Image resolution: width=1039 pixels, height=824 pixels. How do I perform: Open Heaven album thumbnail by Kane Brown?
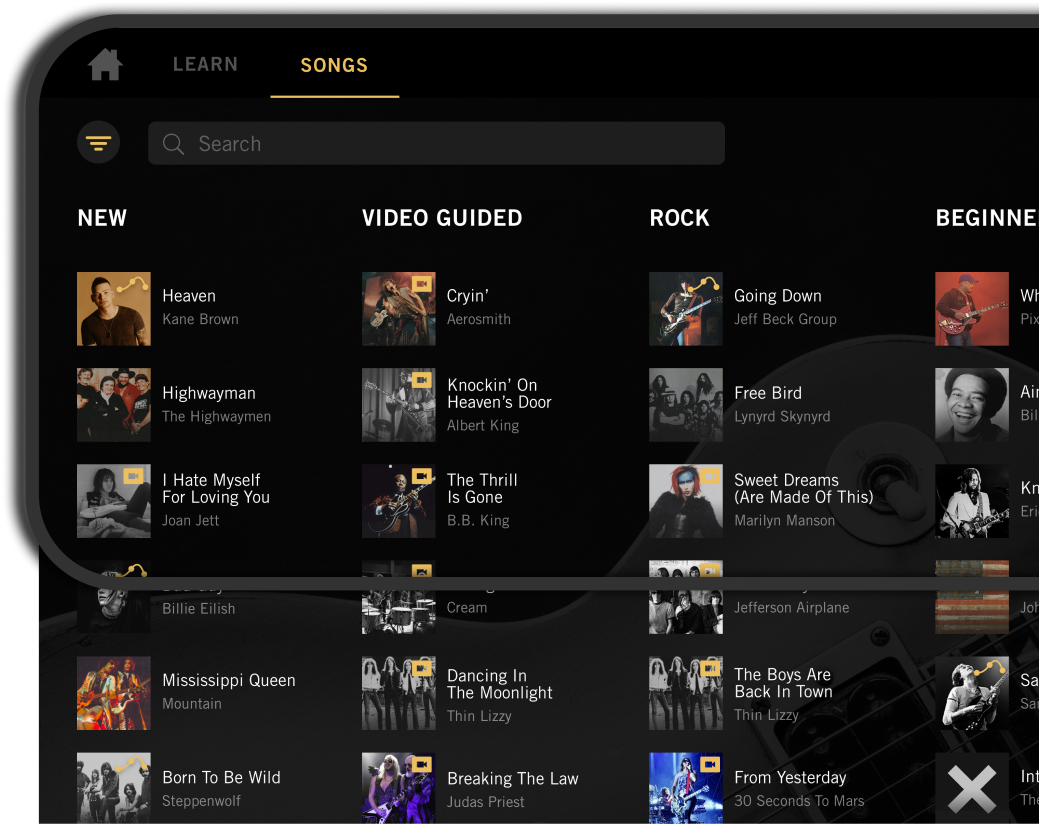(114, 309)
